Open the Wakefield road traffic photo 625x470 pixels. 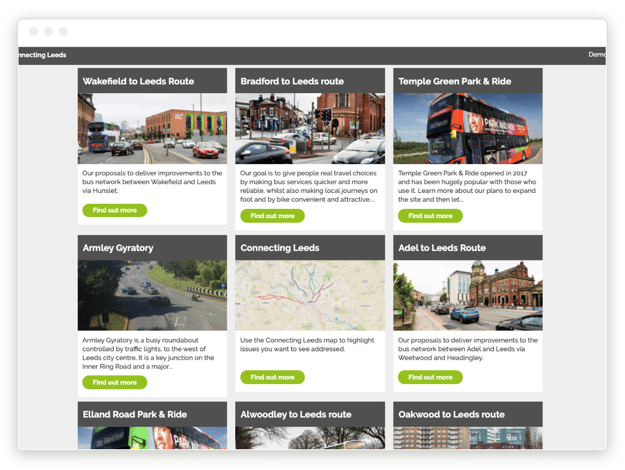pos(152,128)
